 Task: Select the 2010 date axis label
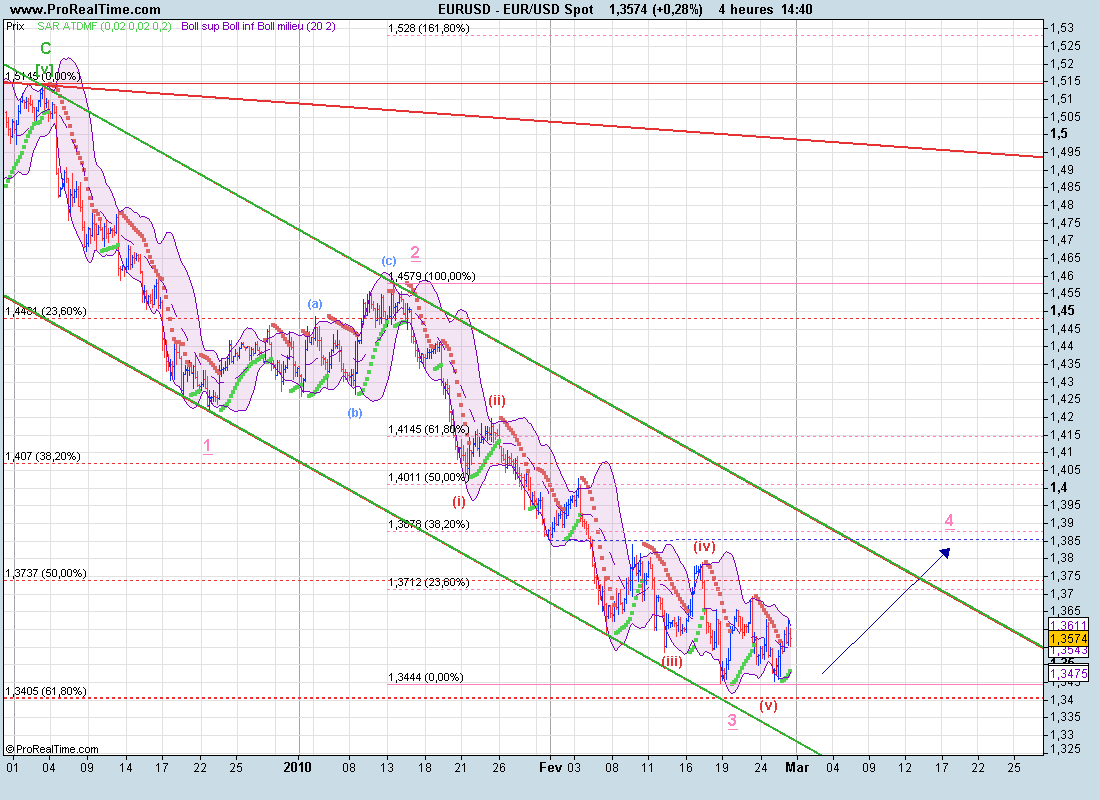coord(297,768)
